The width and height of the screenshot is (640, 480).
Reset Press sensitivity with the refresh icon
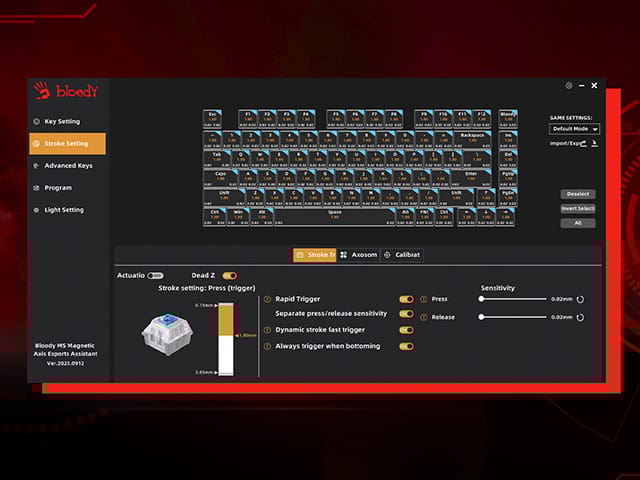tap(580, 299)
